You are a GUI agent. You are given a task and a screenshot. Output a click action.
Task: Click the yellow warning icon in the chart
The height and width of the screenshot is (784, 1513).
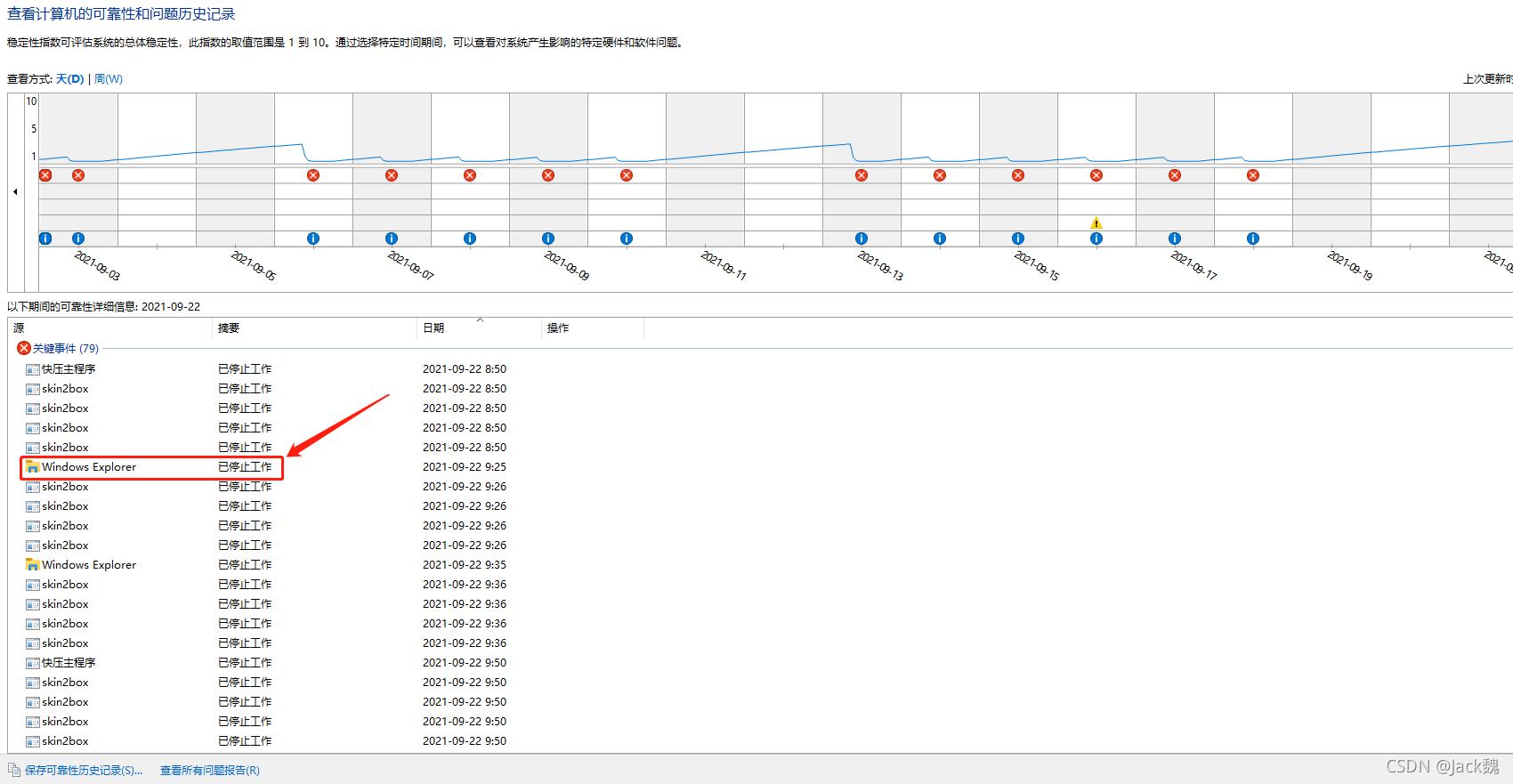point(1096,223)
